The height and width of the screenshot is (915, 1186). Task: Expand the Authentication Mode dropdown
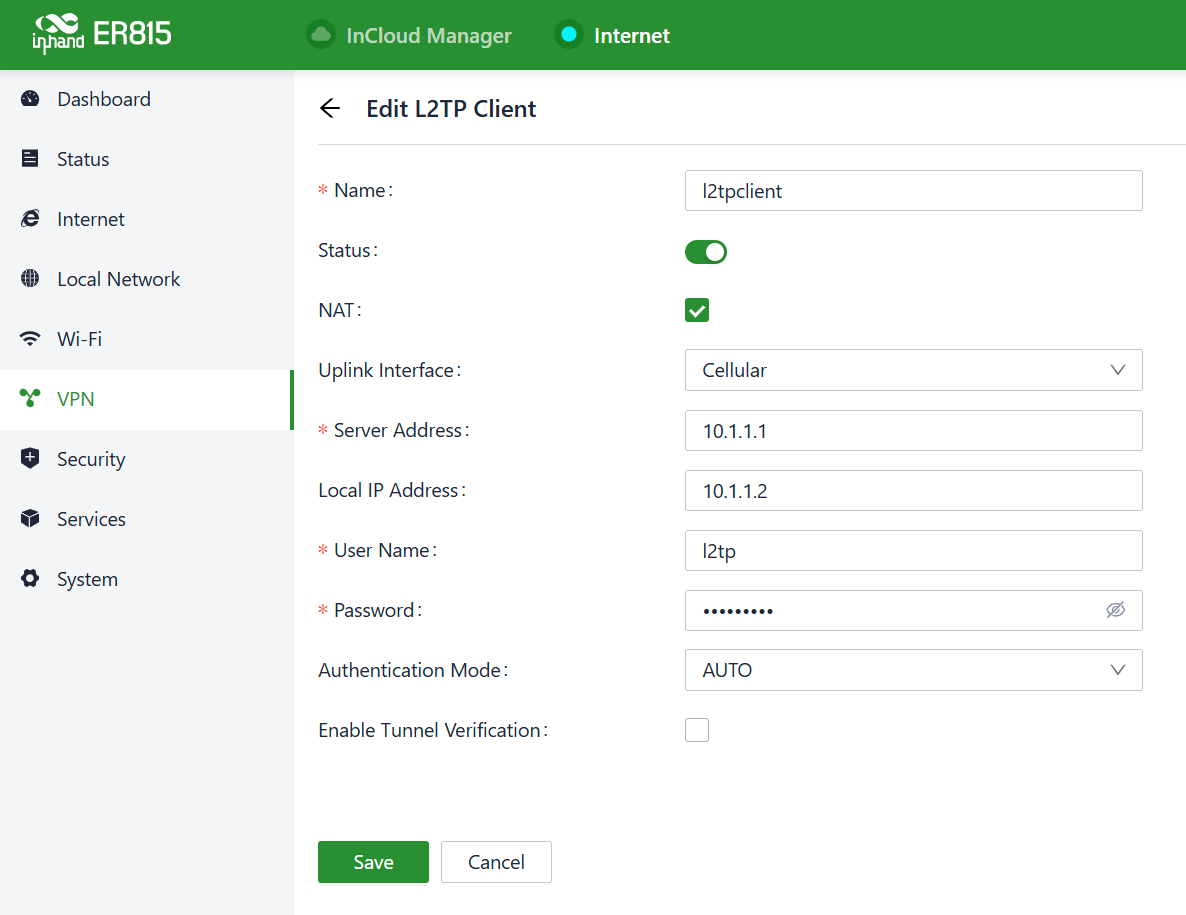point(913,670)
